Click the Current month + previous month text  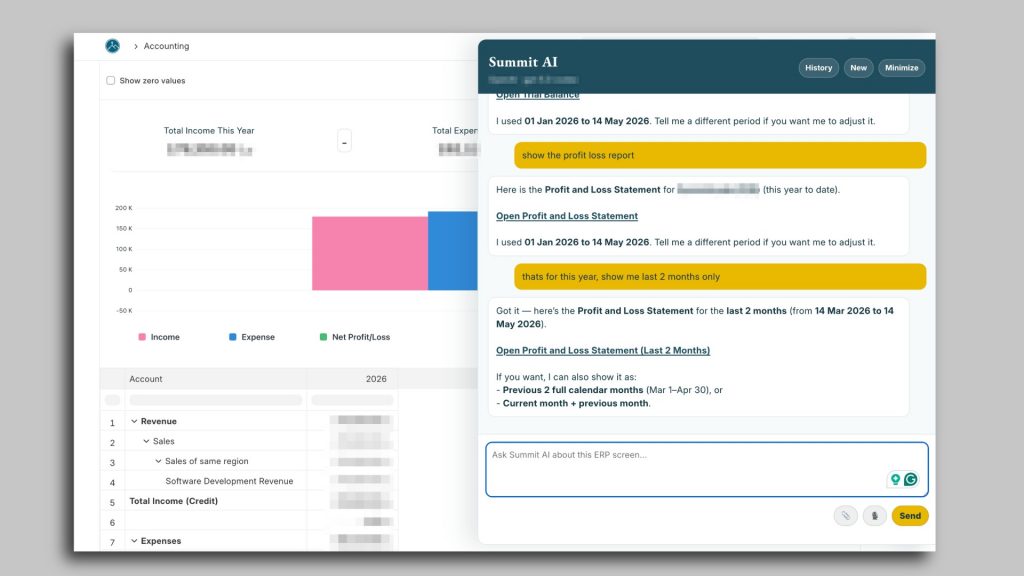pyautogui.click(x=575, y=404)
